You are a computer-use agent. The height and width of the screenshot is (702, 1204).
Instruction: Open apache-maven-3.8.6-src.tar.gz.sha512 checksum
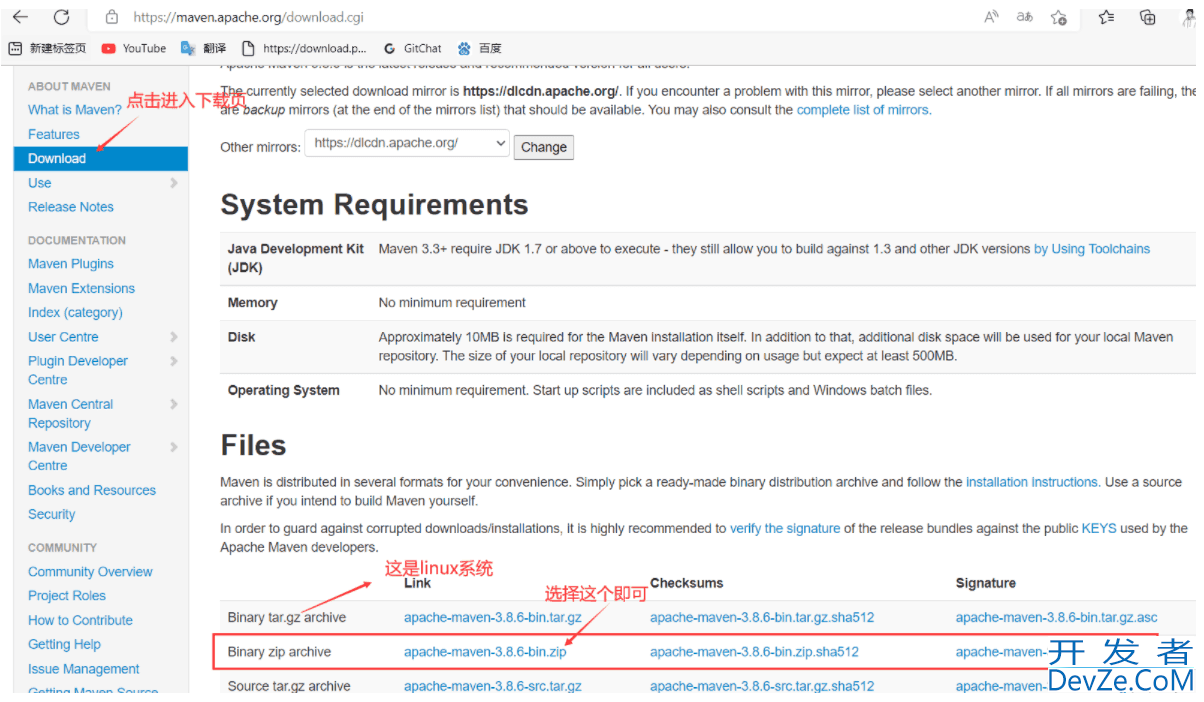click(x=762, y=686)
